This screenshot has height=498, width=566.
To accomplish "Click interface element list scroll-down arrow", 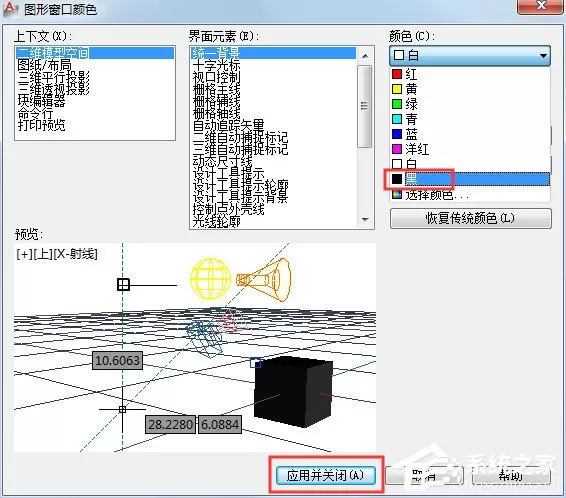I will 365,219.
